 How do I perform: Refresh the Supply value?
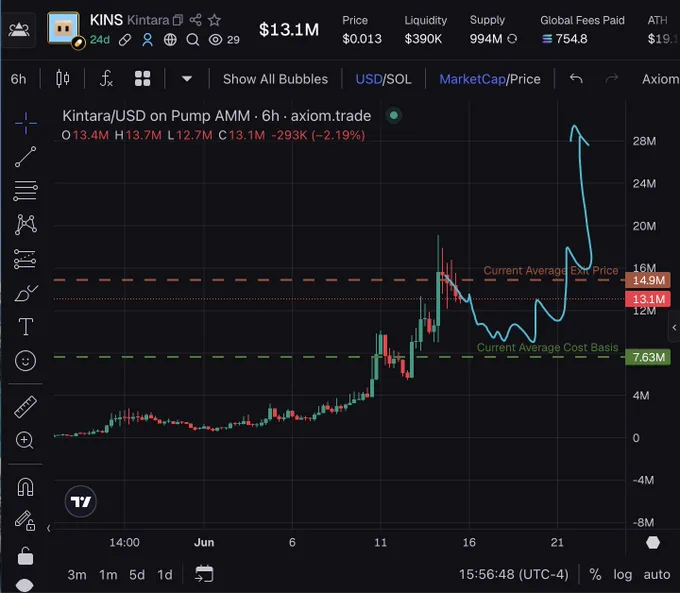pos(512,39)
